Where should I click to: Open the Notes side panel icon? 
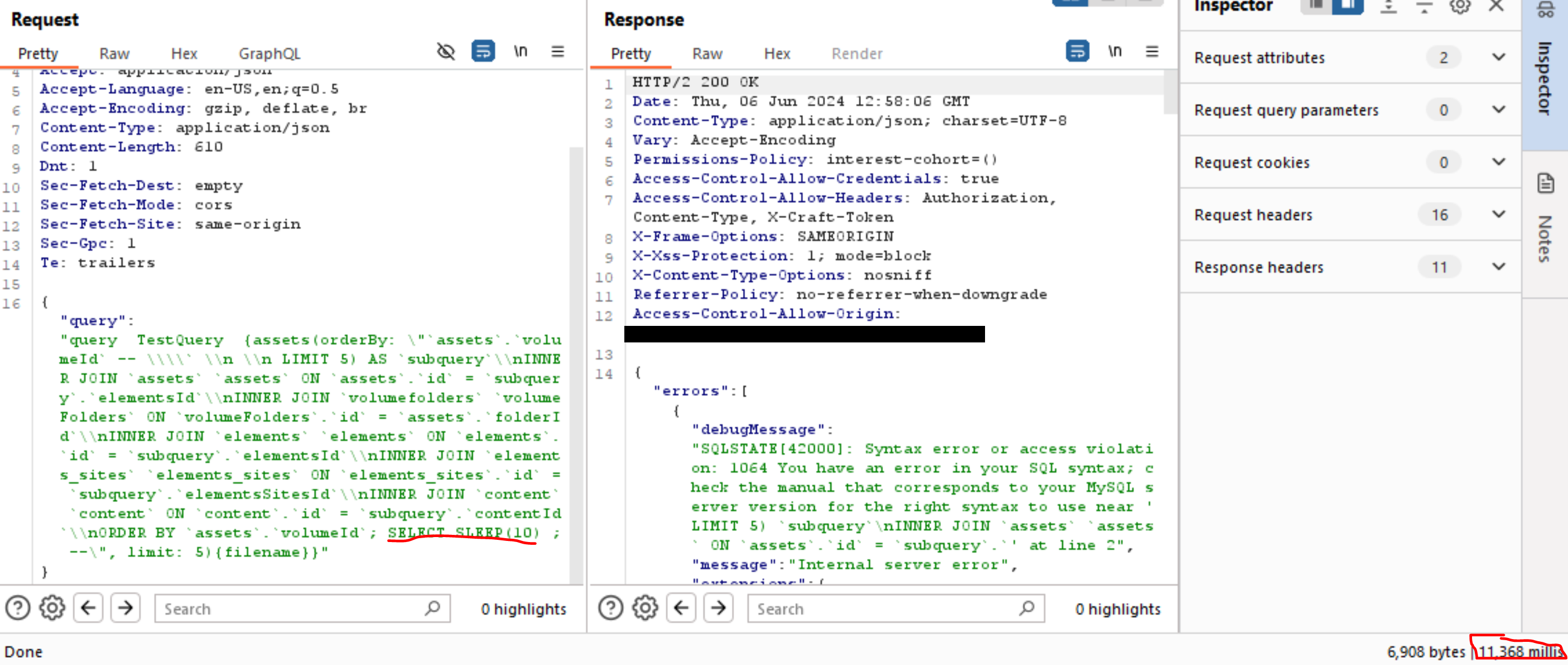point(1545,183)
